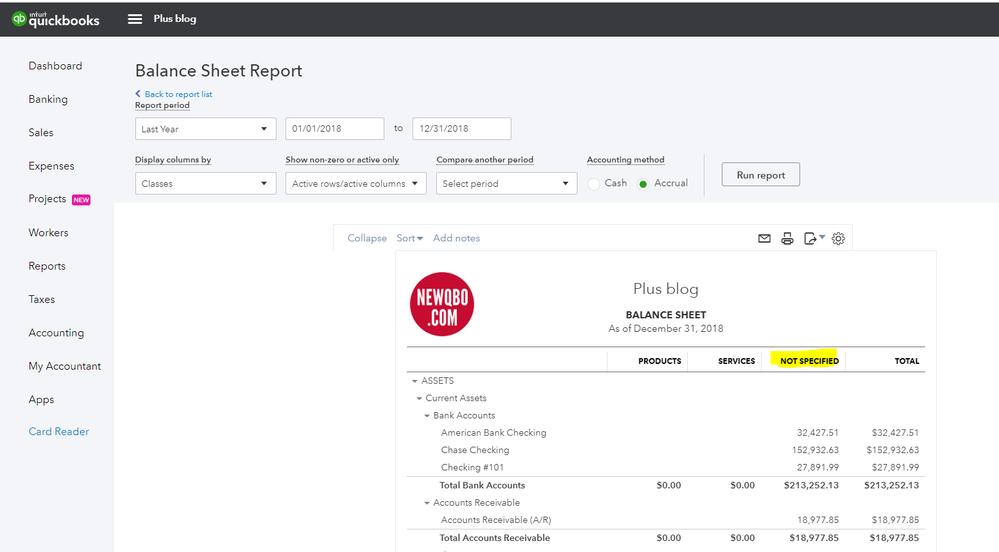Open Workers in sidebar
Image resolution: width=999 pixels, height=552 pixels.
pyautogui.click(x=48, y=233)
